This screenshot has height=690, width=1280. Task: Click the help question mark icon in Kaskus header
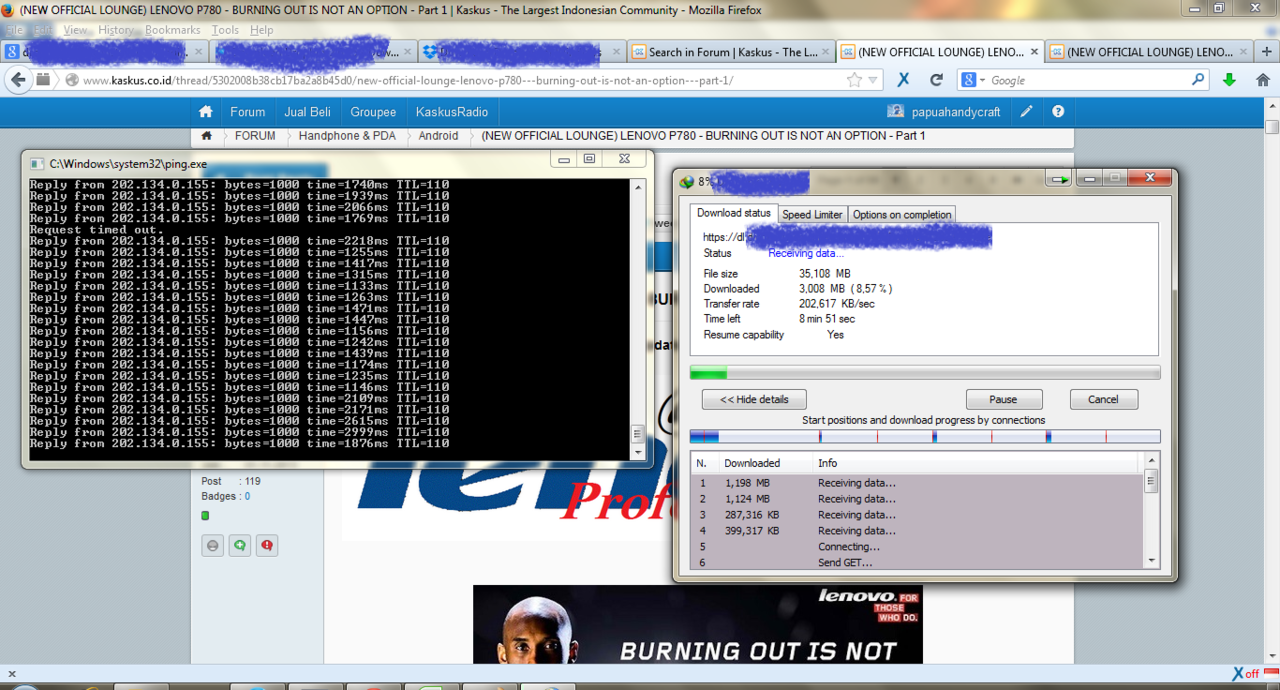pos(1058,112)
